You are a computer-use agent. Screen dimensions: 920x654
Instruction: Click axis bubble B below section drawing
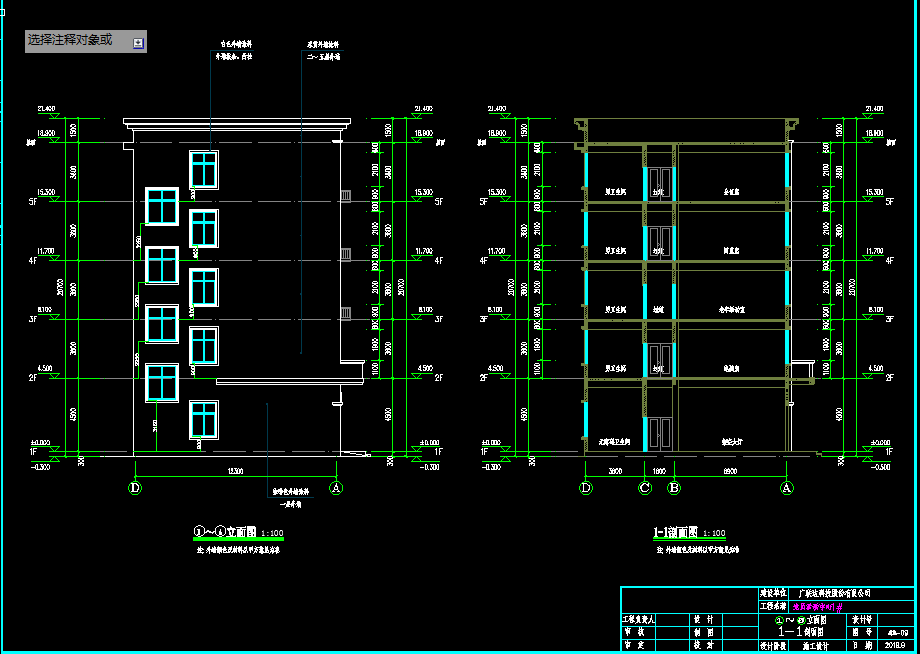pyautogui.click(x=674, y=488)
